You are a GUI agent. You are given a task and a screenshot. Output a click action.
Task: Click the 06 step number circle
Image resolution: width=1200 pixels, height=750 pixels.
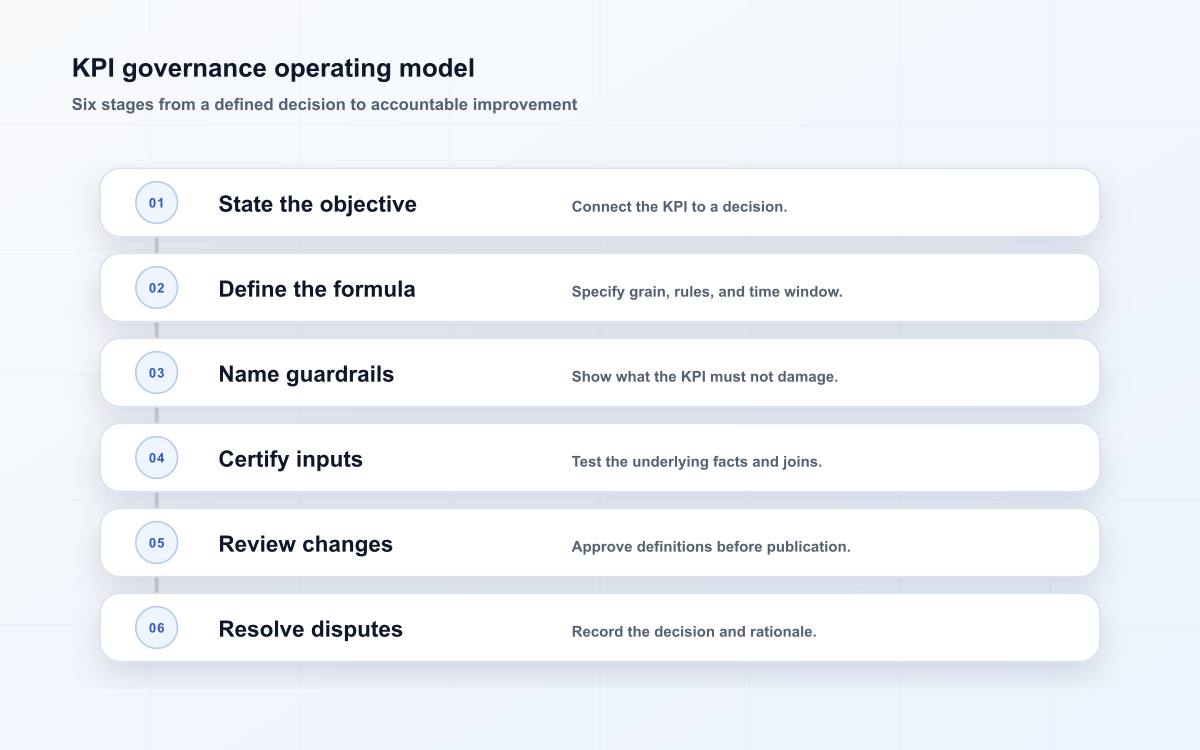coord(156,628)
